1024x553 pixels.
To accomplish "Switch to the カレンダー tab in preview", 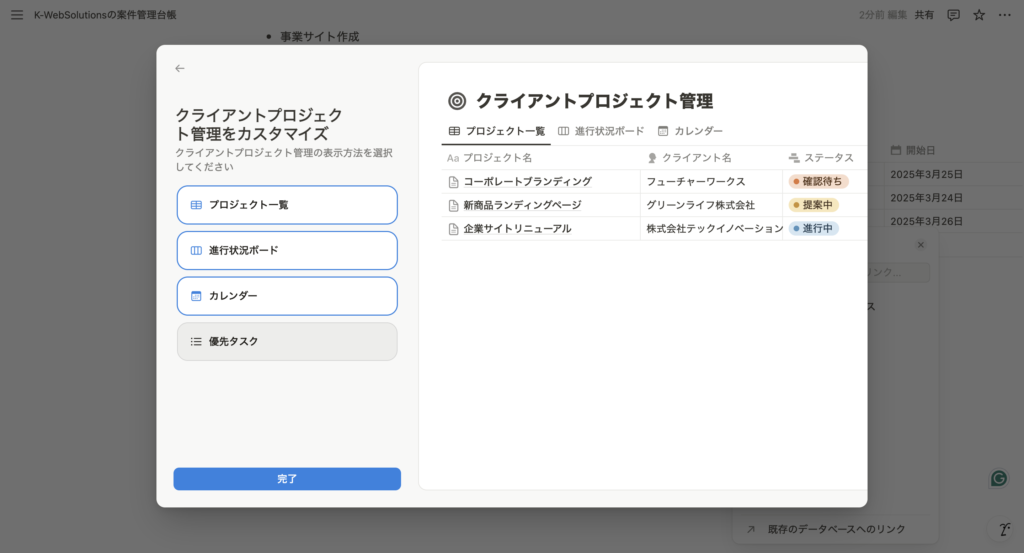I will coord(690,131).
